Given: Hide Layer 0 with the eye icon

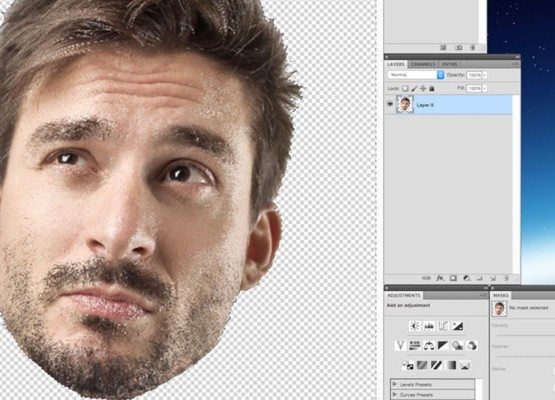Looking at the screenshot, I should 390,104.
